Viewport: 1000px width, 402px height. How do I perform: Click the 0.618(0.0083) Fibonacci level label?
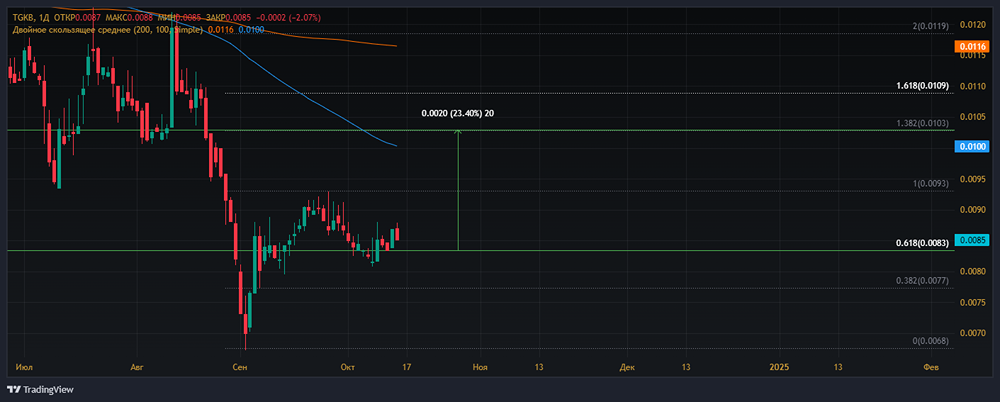point(923,243)
